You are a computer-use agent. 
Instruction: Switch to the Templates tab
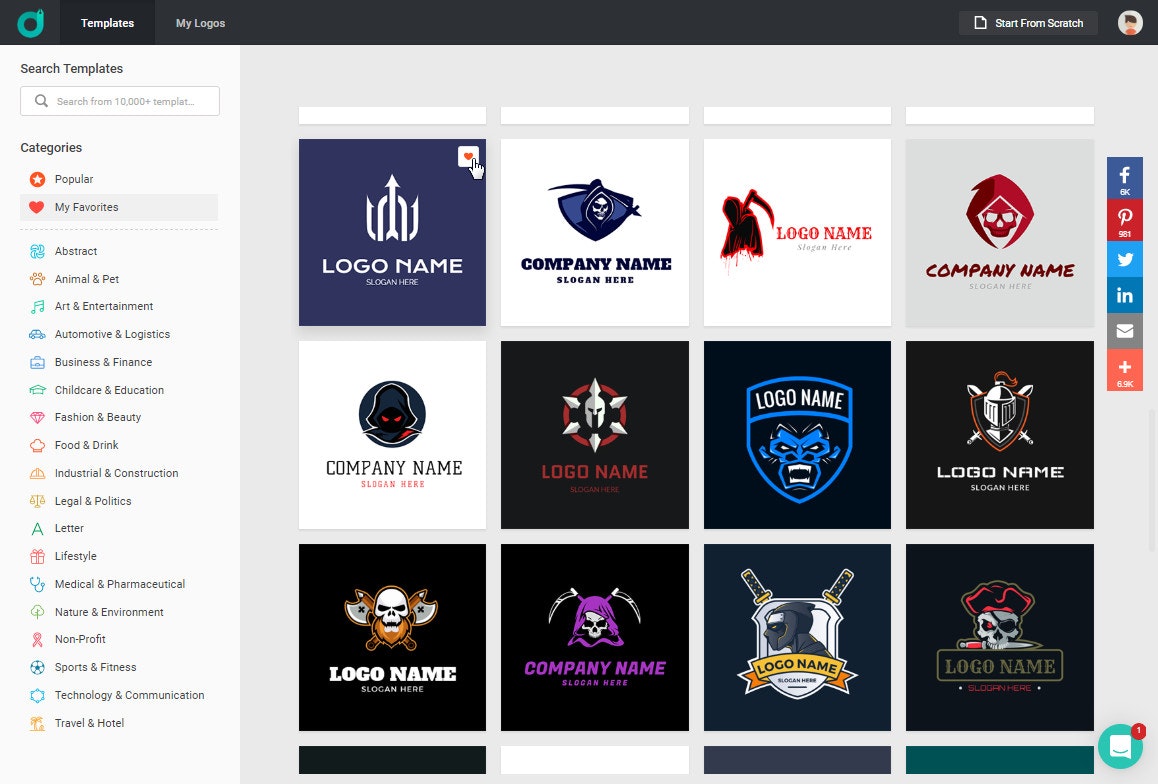(107, 23)
